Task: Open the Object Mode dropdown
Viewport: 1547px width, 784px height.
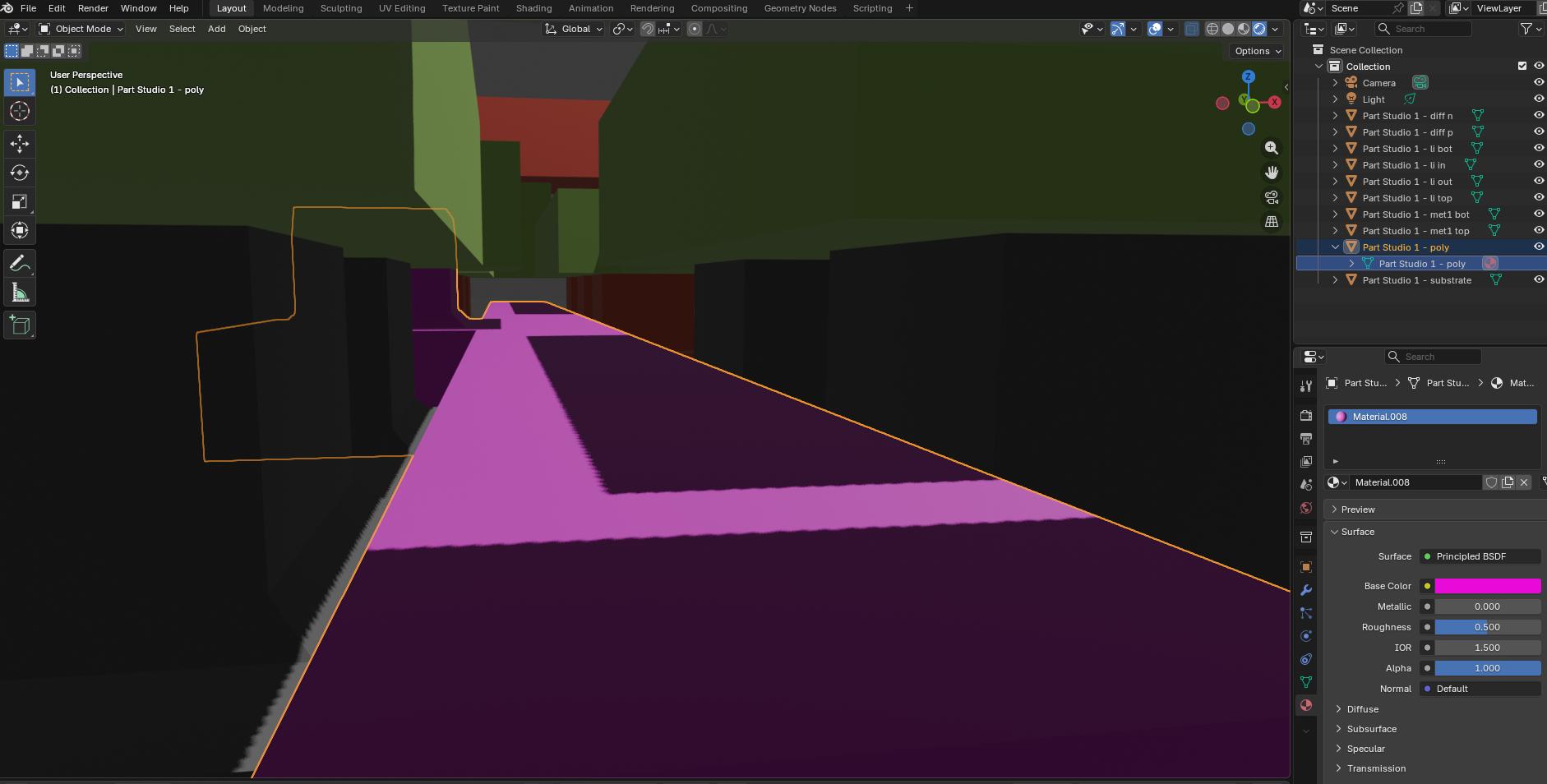Action: (82, 29)
